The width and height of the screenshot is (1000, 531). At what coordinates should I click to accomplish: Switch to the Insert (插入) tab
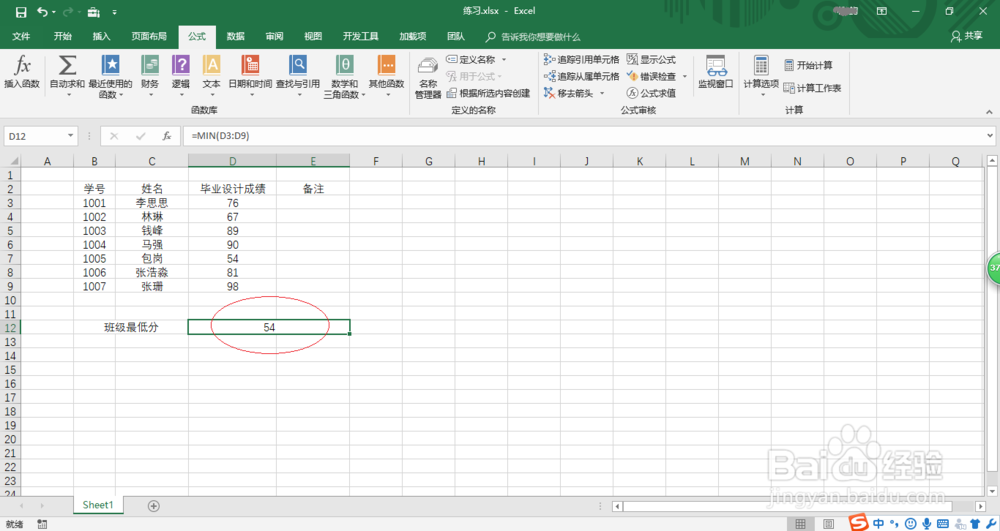tap(101, 36)
